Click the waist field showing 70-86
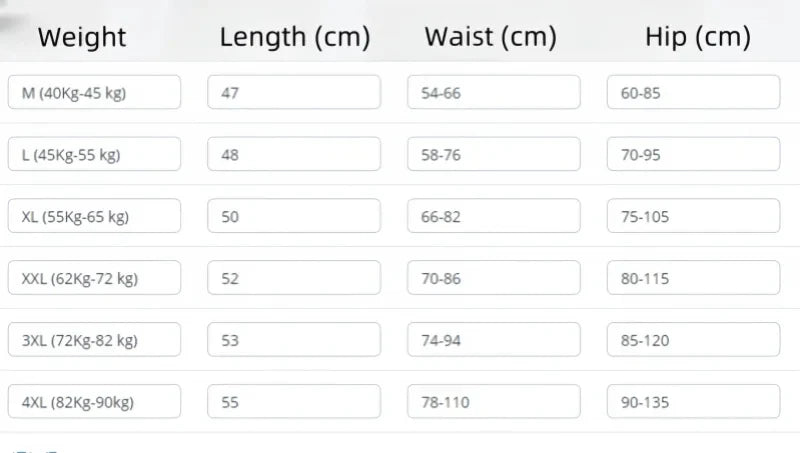This screenshot has height=453, width=800. 494,279
